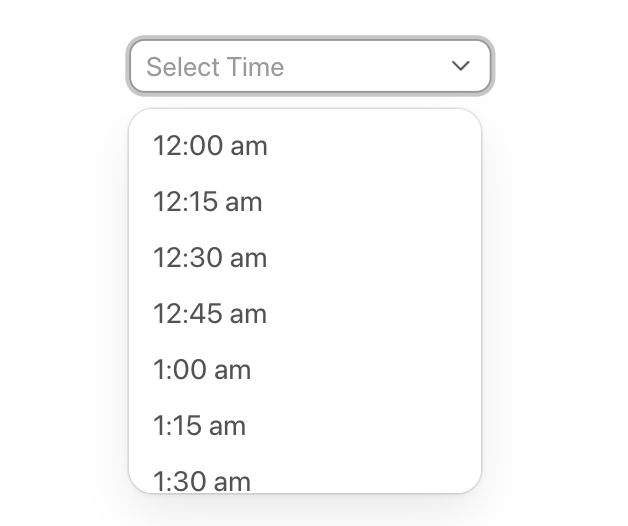
Task: Set the time to midnight 12:00 am
Action: click(x=210, y=146)
